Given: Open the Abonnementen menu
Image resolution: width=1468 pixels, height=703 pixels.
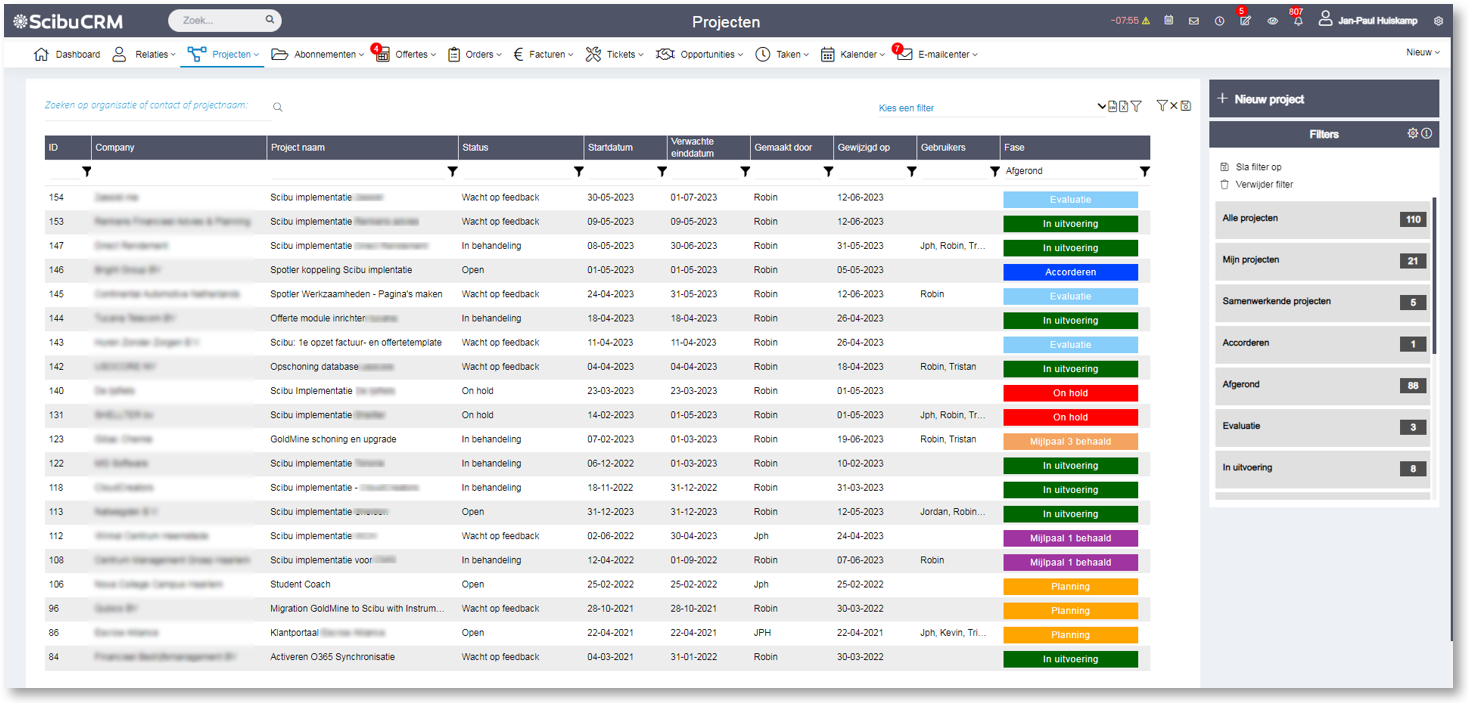Looking at the screenshot, I should pyautogui.click(x=319, y=54).
